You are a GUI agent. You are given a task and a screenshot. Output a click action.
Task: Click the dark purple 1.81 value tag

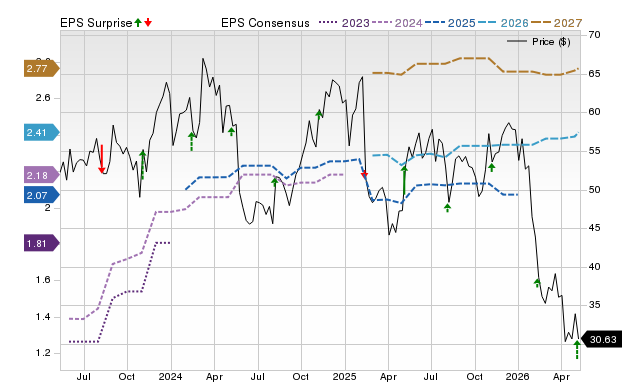(x=42, y=244)
